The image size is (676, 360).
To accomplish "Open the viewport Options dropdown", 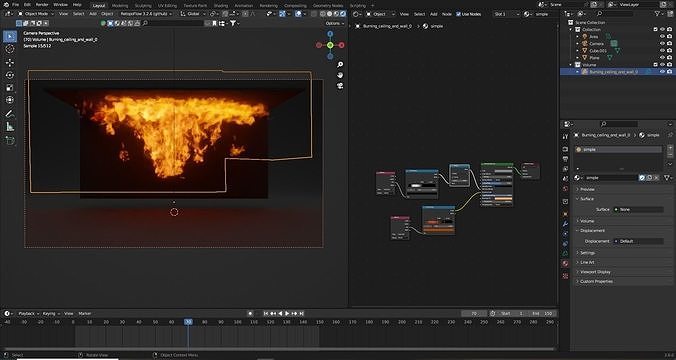I will click(x=335, y=23).
